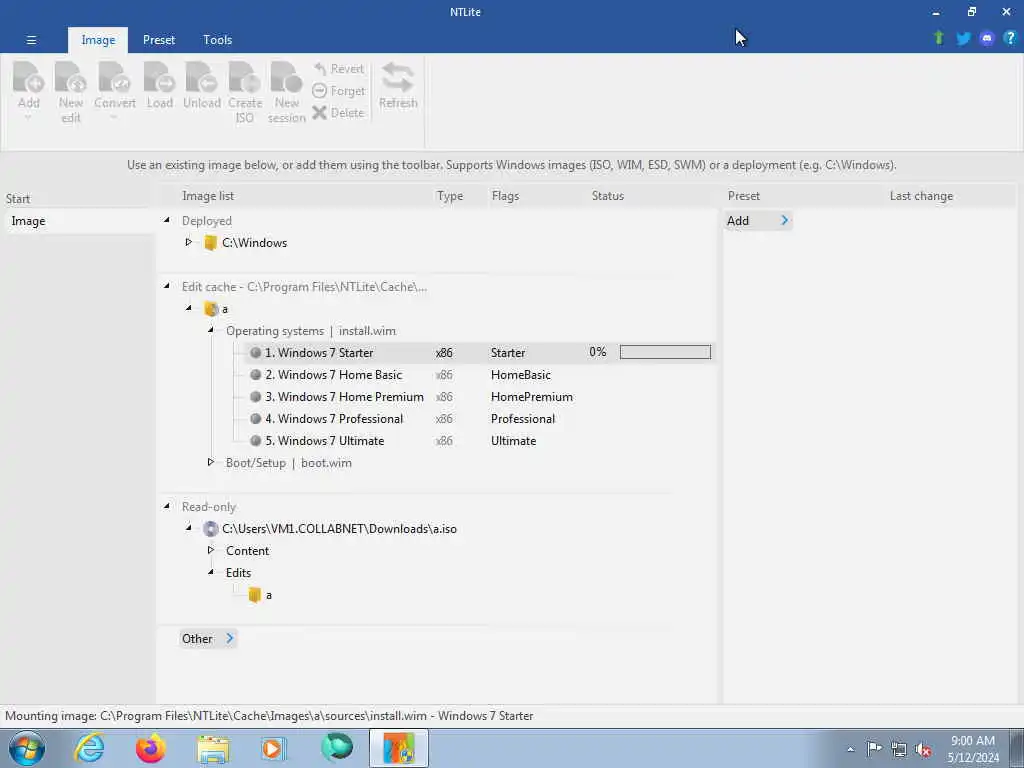
Task: Open Windows Media Player from taskbar
Action: [x=273, y=748]
